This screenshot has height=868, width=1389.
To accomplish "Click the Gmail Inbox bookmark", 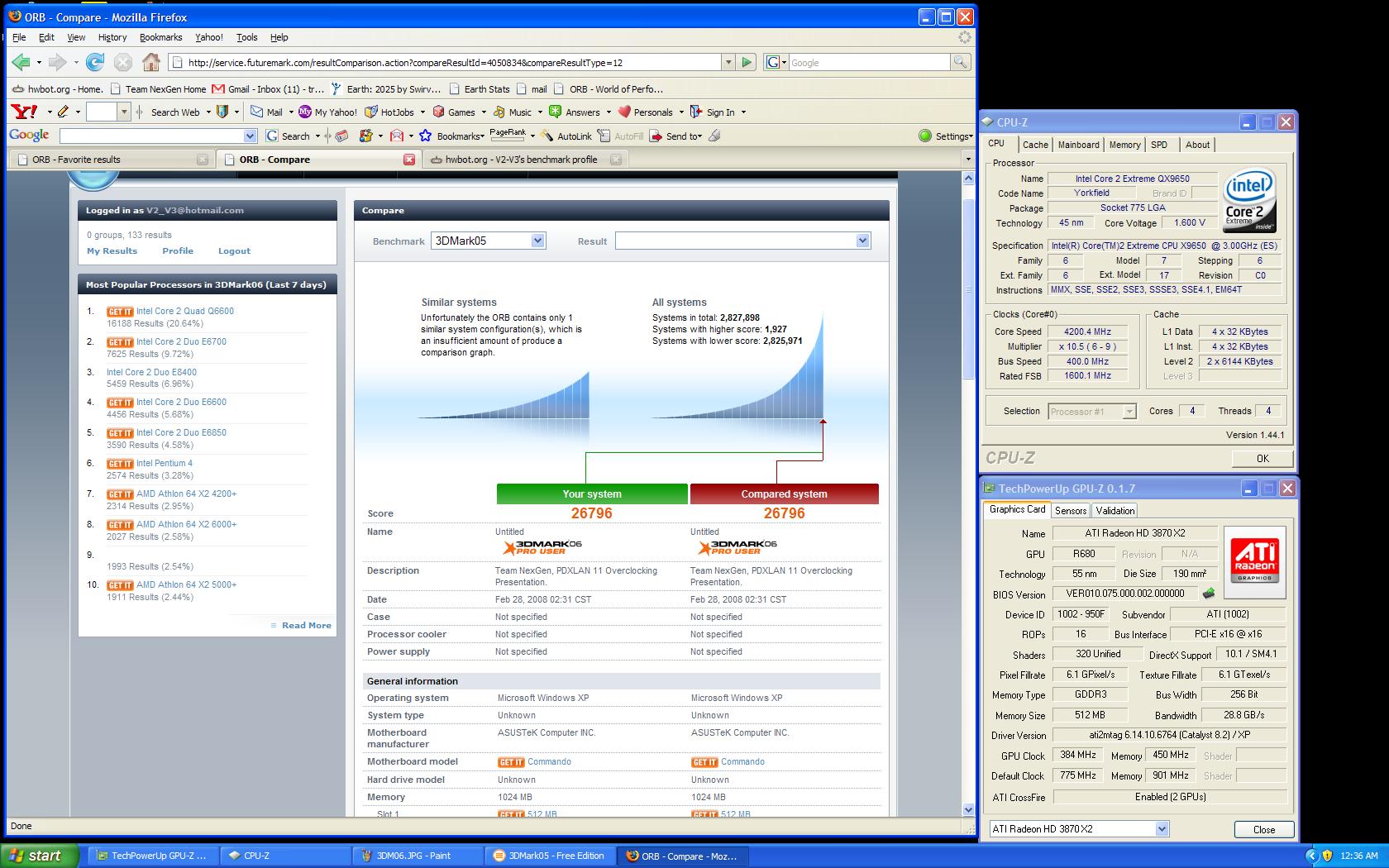I will pos(268,88).
